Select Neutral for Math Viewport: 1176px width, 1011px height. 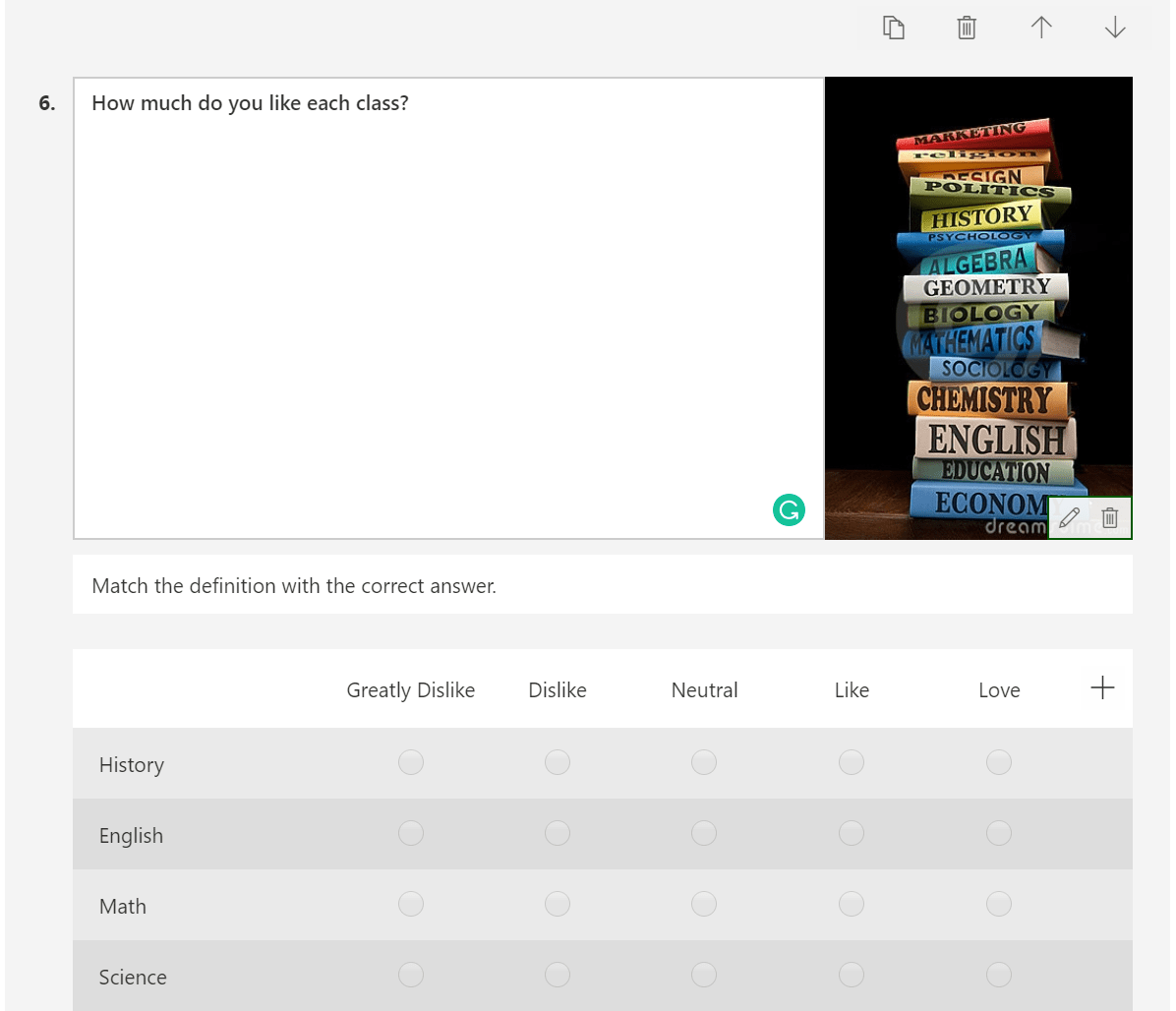point(703,904)
